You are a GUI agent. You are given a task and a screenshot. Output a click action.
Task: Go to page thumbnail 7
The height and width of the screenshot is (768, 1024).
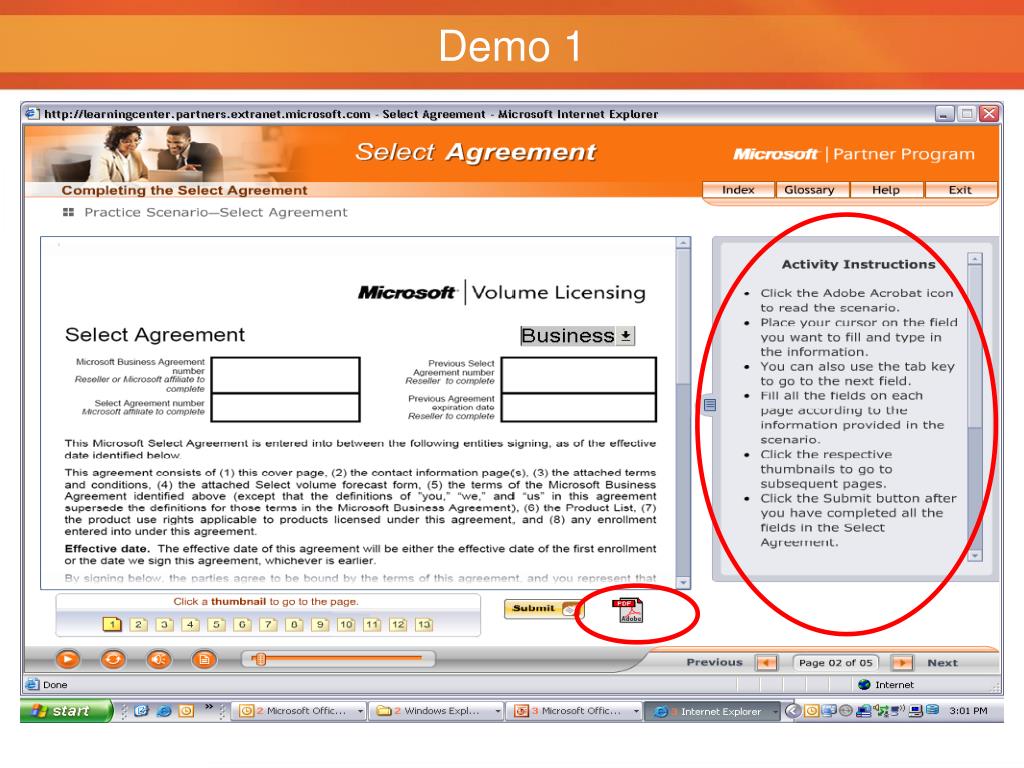pos(268,624)
